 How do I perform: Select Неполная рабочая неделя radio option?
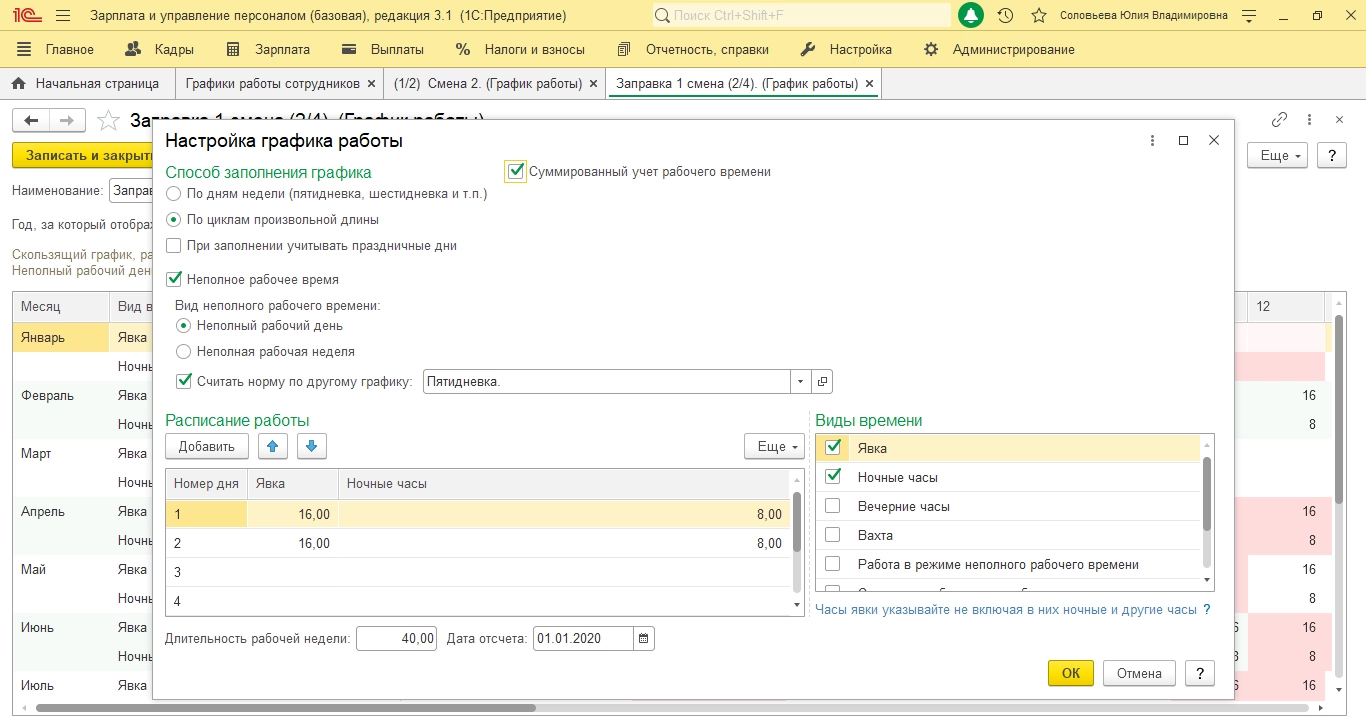coord(184,352)
